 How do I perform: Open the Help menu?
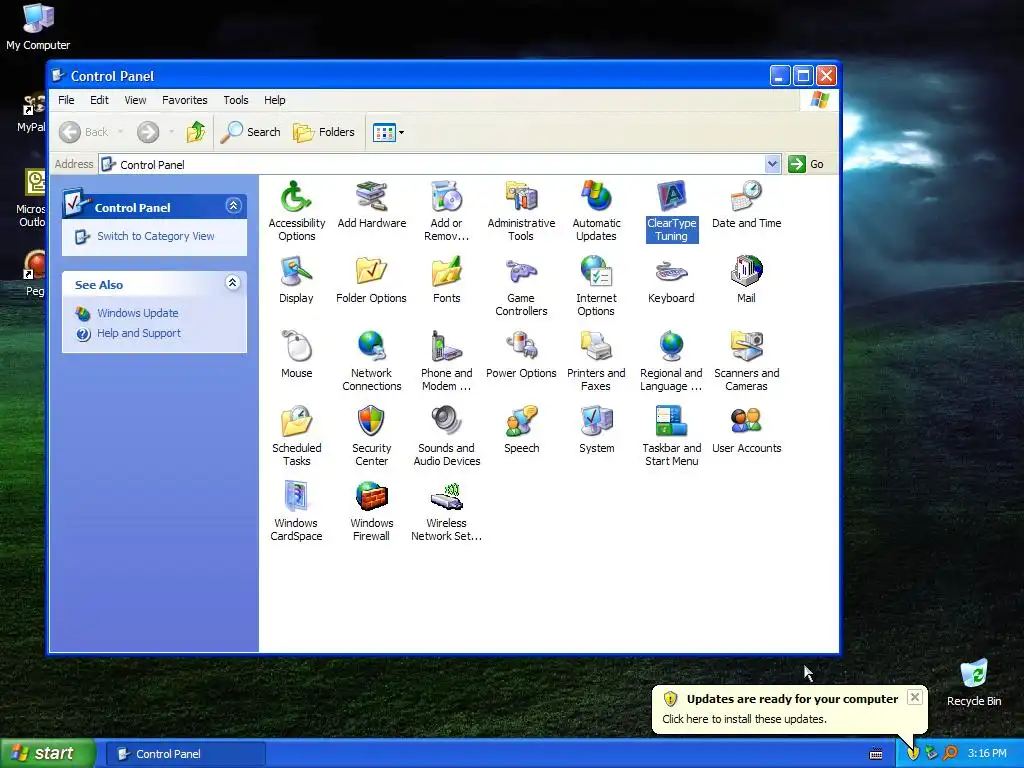[x=274, y=100]
